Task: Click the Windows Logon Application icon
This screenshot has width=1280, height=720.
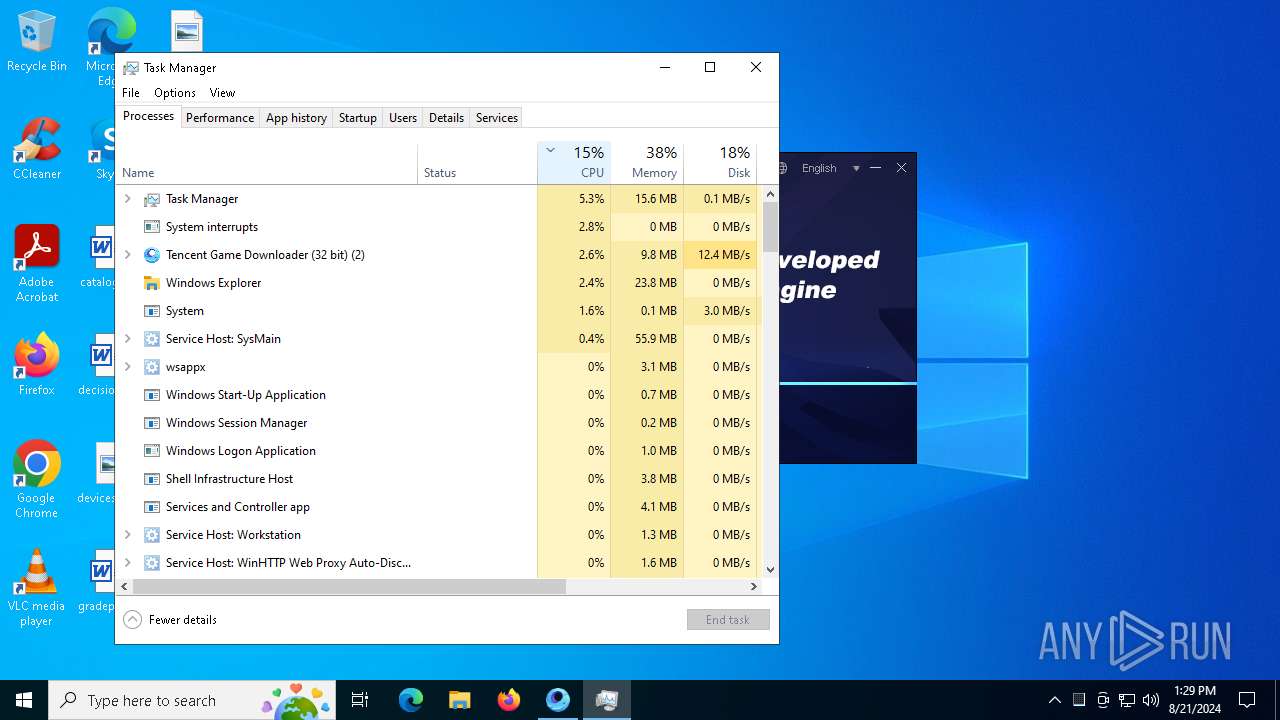Action: pos(152,451)
